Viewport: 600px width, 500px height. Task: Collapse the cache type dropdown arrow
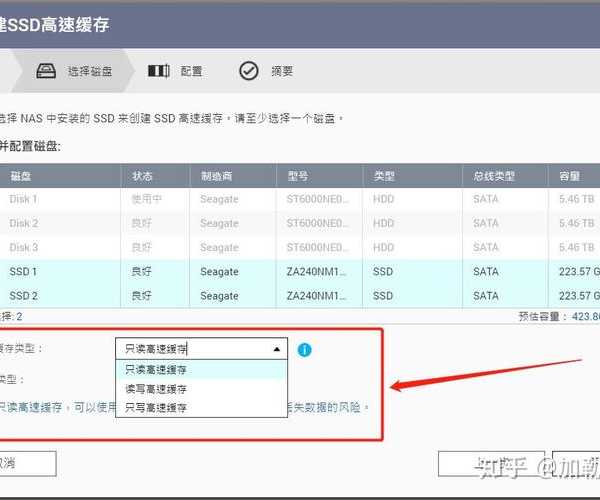point(277,349)
